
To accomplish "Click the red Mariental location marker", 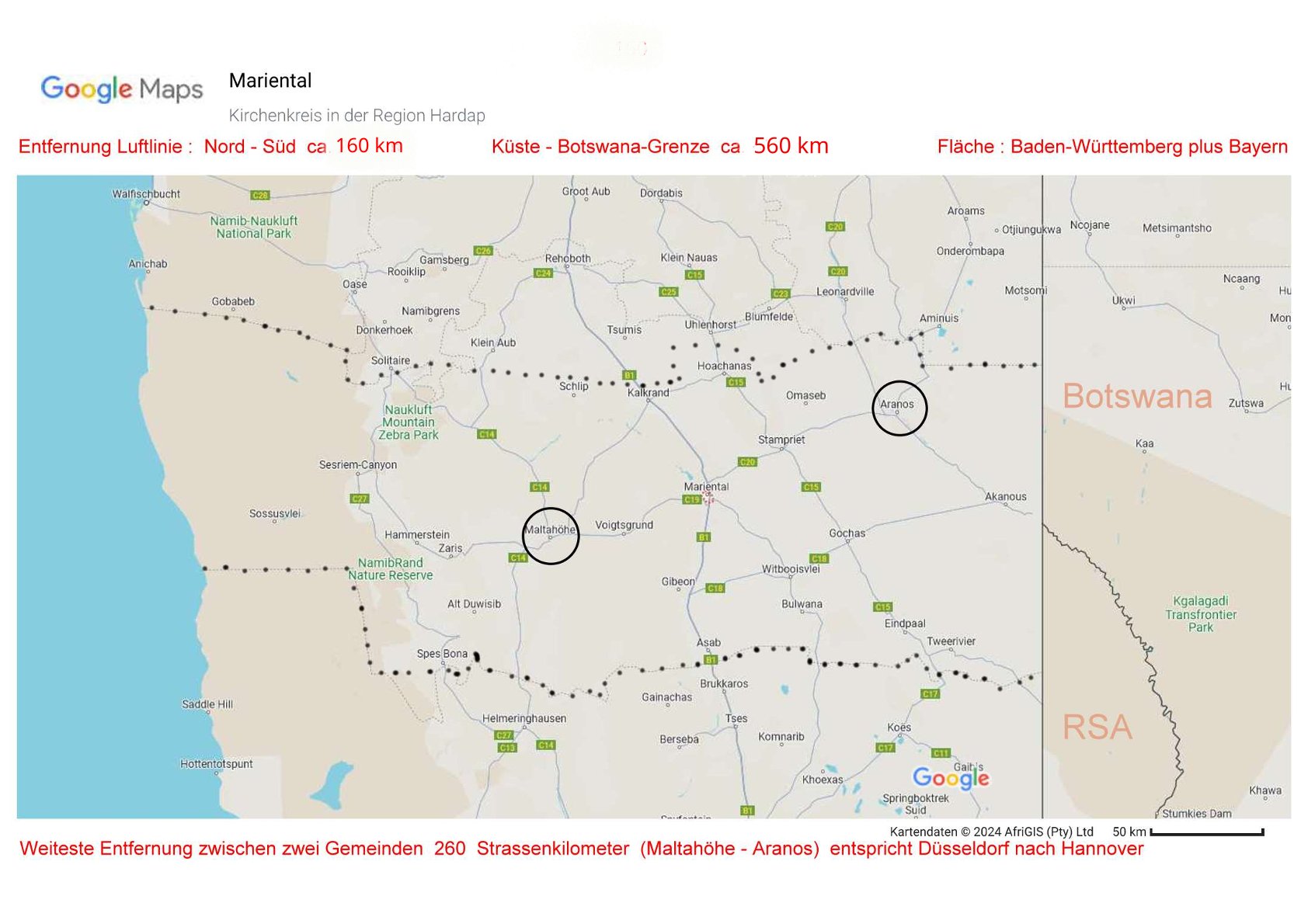I will 708,498.
